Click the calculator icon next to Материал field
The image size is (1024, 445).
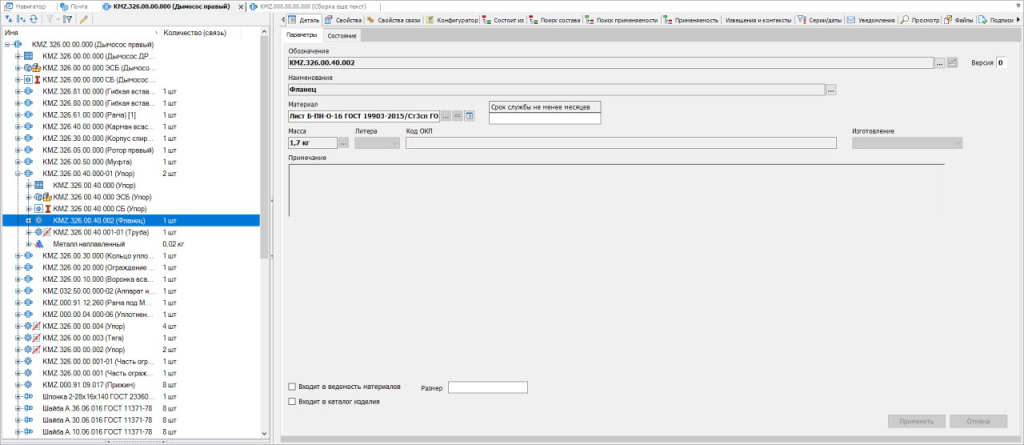(x=469, y=117)
